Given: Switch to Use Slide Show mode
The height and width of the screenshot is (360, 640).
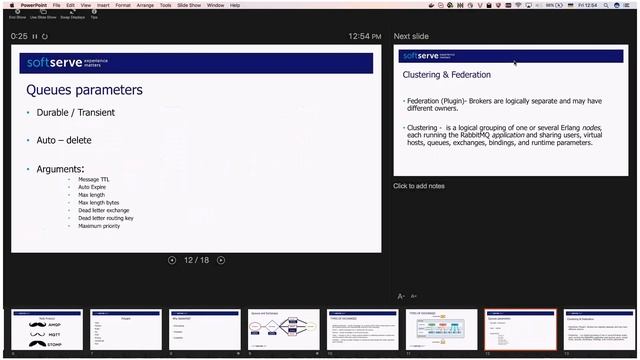Looking at the screenshot, I should click(x=43, y=14).
